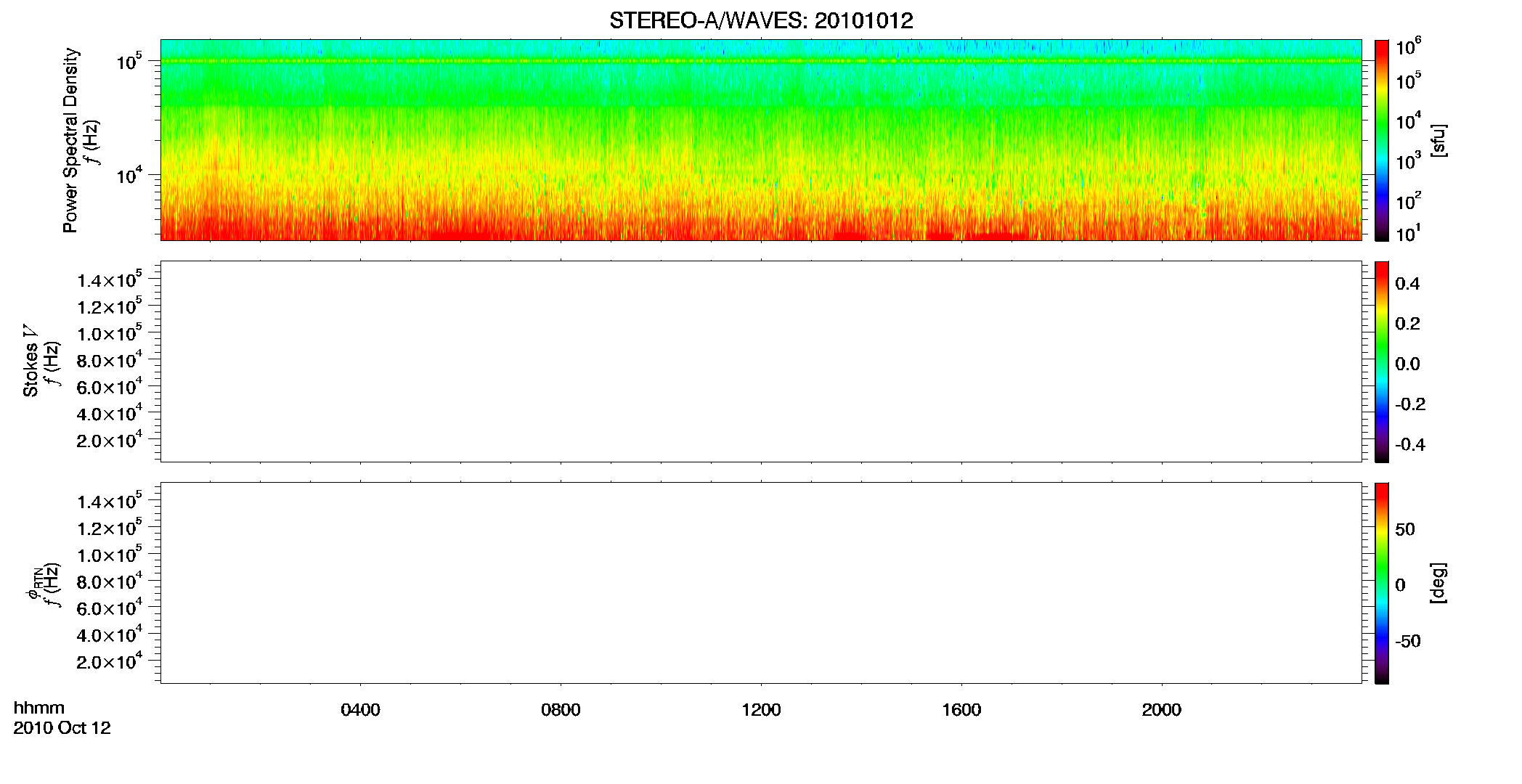The width and height of the screenshot is (1522, 784).
Task: Click the hhmm axis label
Action: pos(39,708)
